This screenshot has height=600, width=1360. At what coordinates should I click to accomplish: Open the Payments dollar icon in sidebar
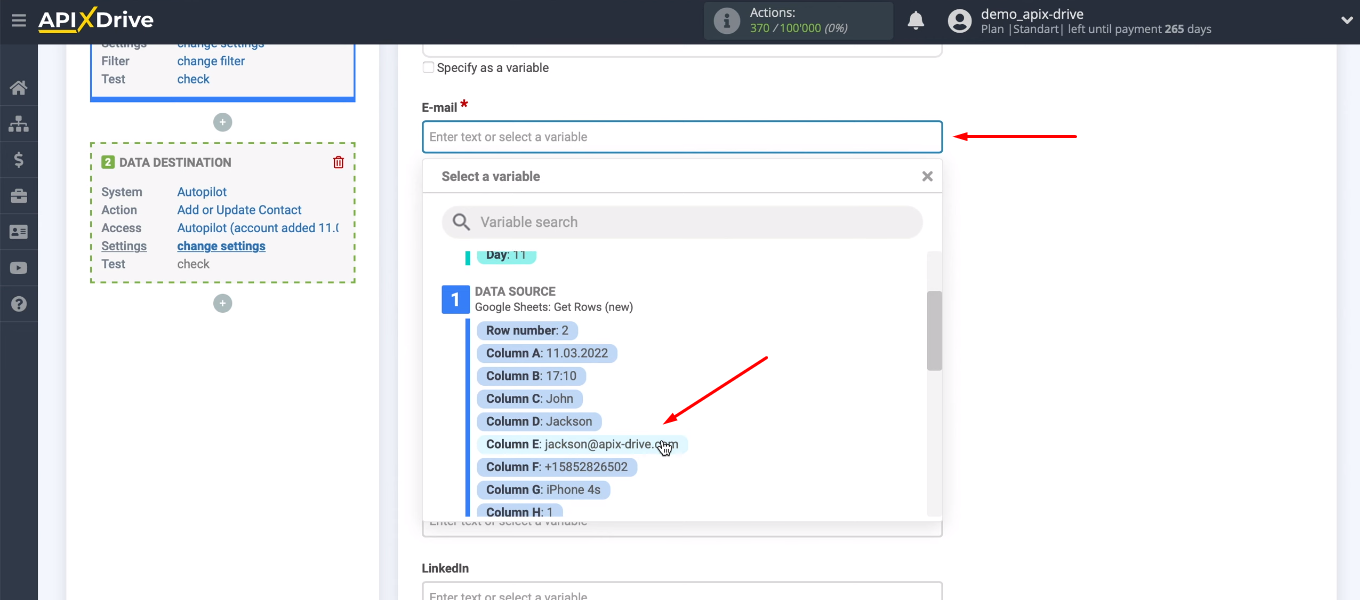tap(19, 159)
